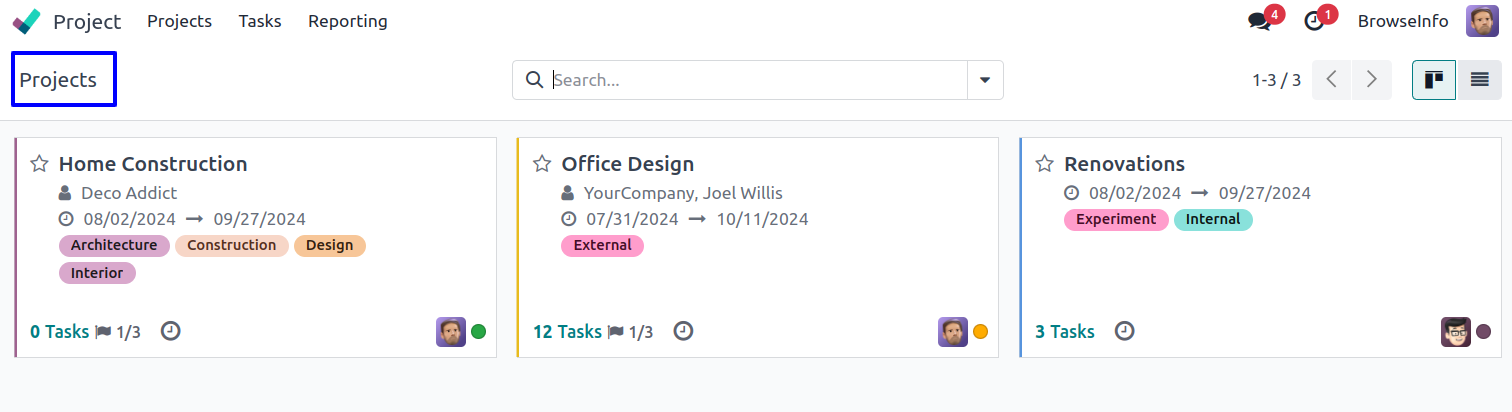Image resolution: width=1512 pixels, height=412 pixels.
Task: Mark Office Design as favorite
Action: tap(542, 164)
